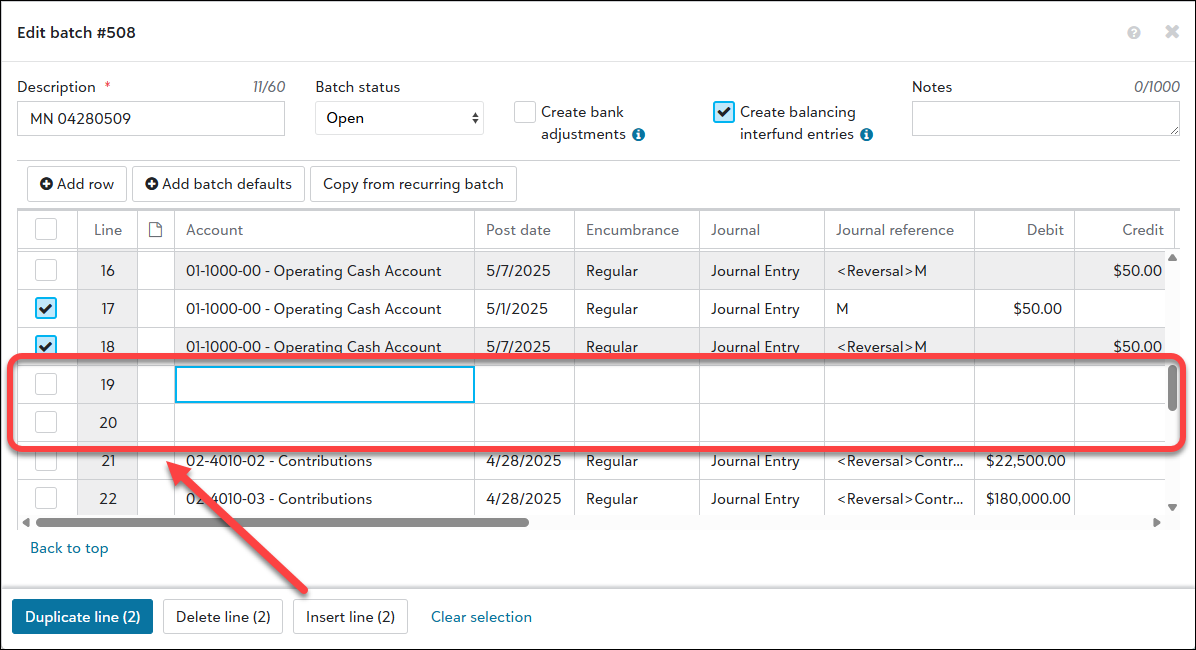
Task: Click the vertical scrollbar down arrow
Action: tap(1172, 507)
